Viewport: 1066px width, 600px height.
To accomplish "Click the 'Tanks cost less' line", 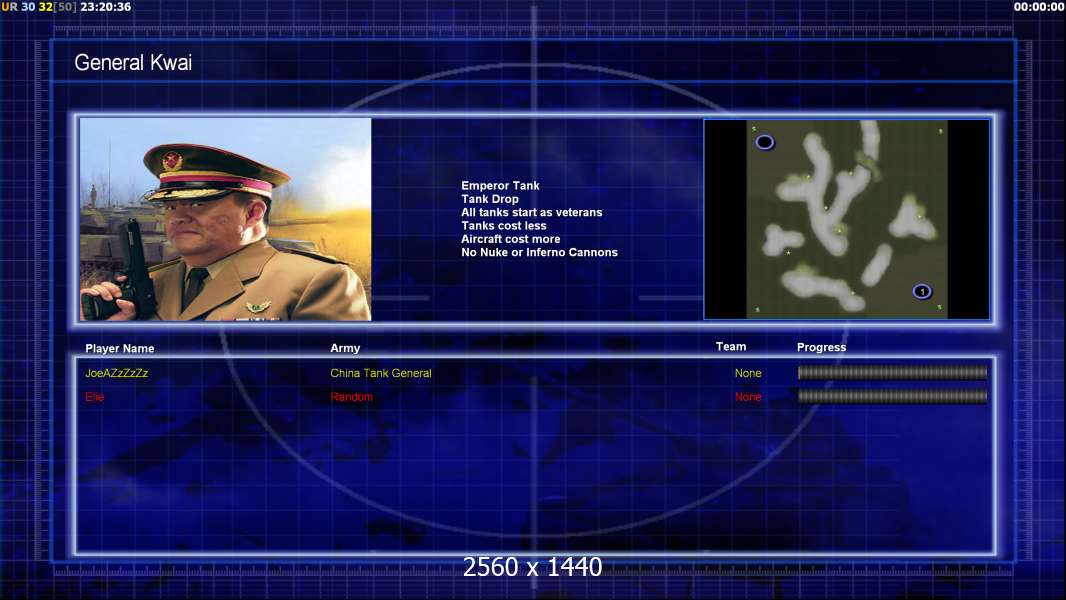I will pos(504,226).
